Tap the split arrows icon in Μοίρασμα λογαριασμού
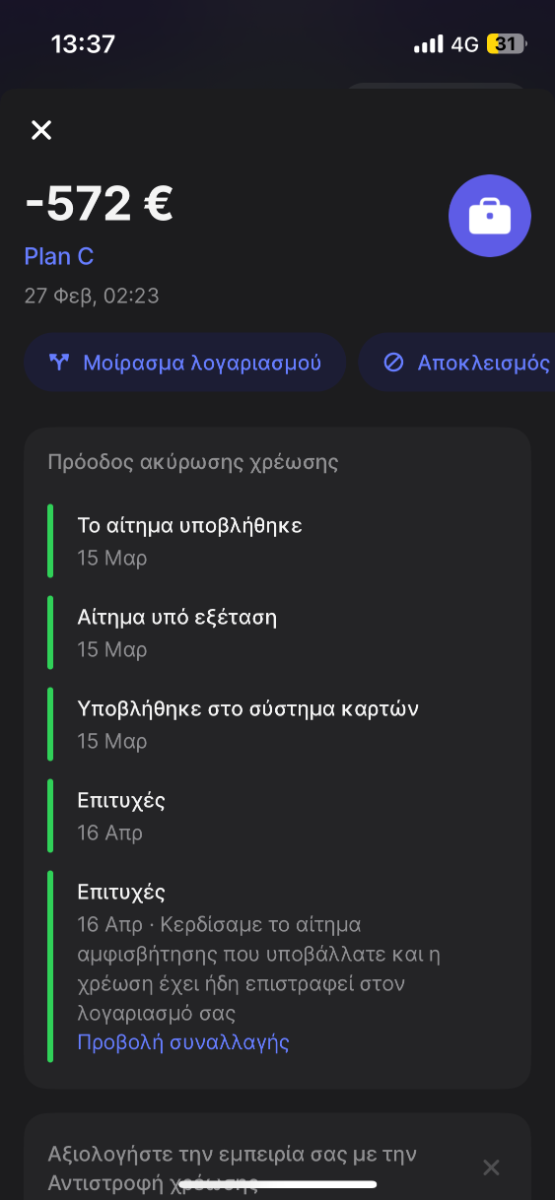Screen dimensions: 555x1200 point(59,362)
